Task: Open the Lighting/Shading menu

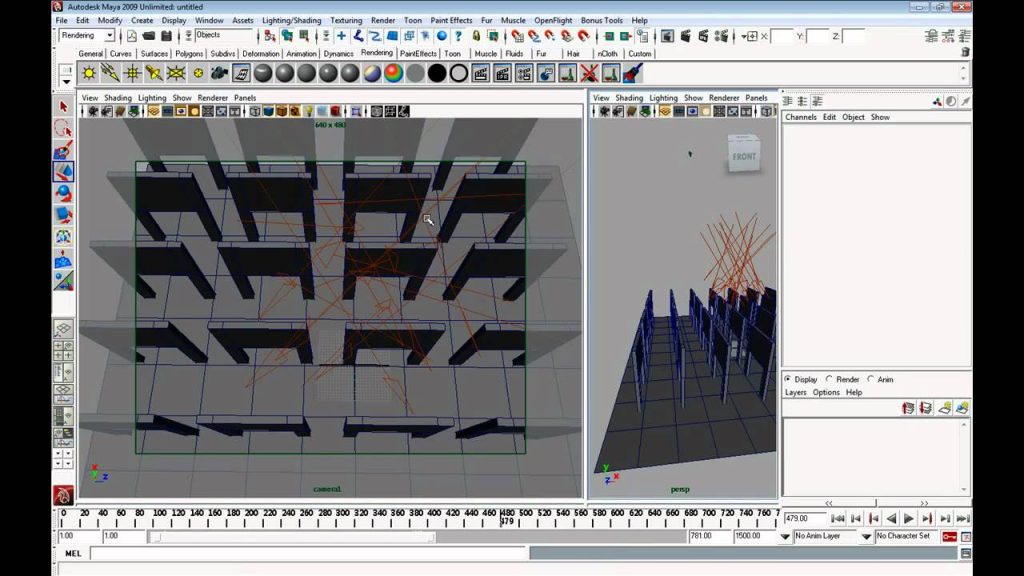Action: tap(291, 20)
